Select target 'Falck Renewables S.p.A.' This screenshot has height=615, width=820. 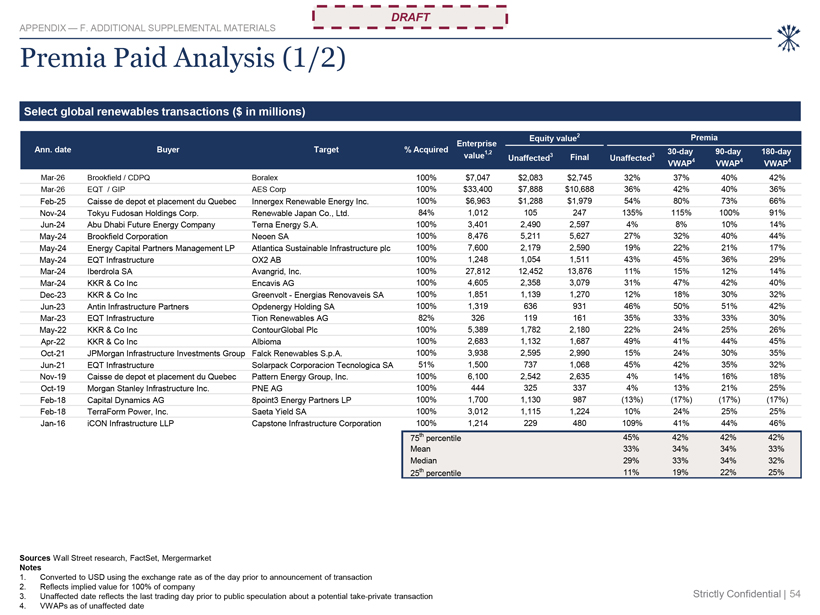click(x=297, y=354)
